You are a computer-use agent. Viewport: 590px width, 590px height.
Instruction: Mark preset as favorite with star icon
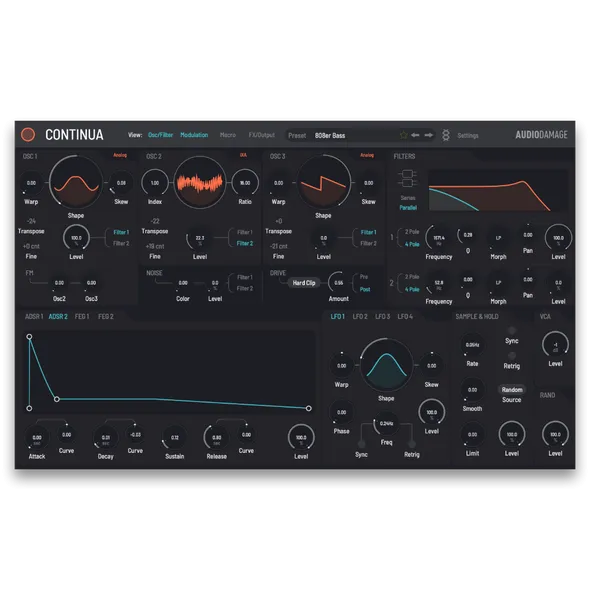pos(404,135)
